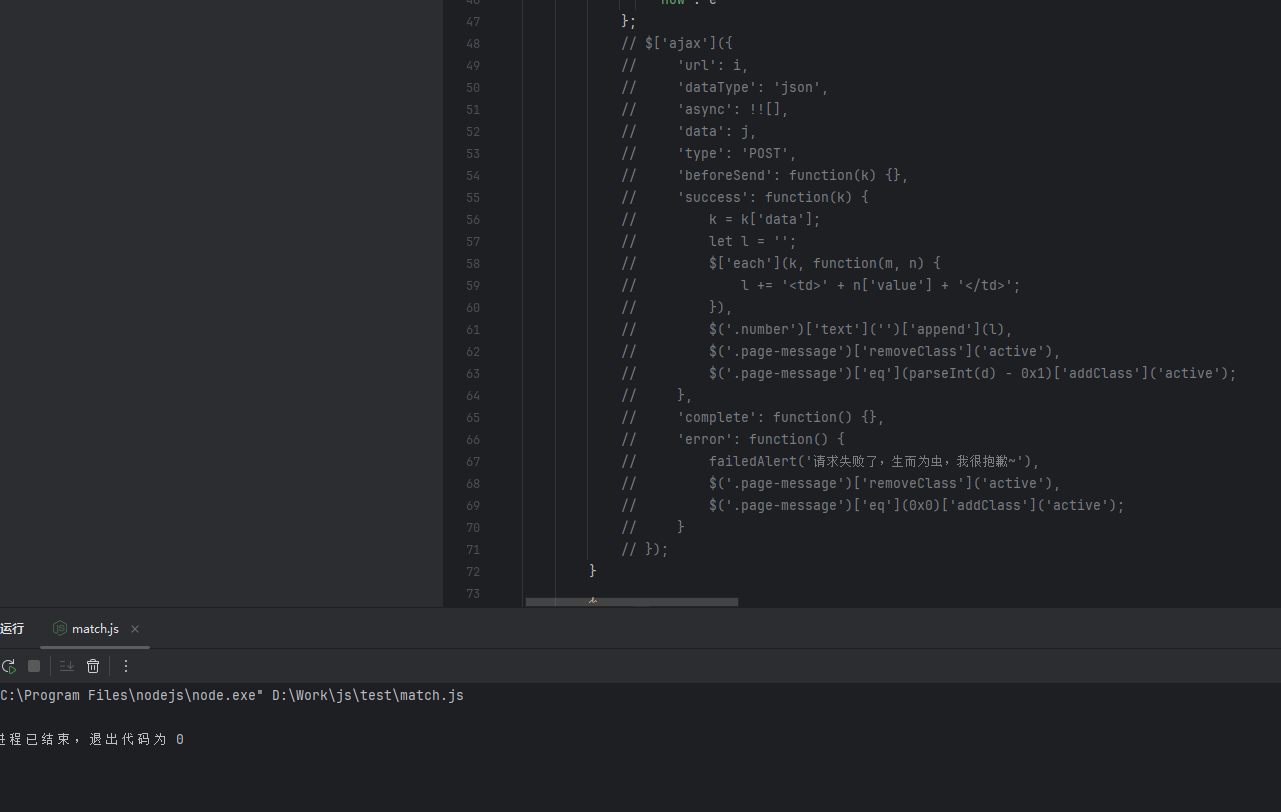Click the let l = ''; line

point(709,242)
